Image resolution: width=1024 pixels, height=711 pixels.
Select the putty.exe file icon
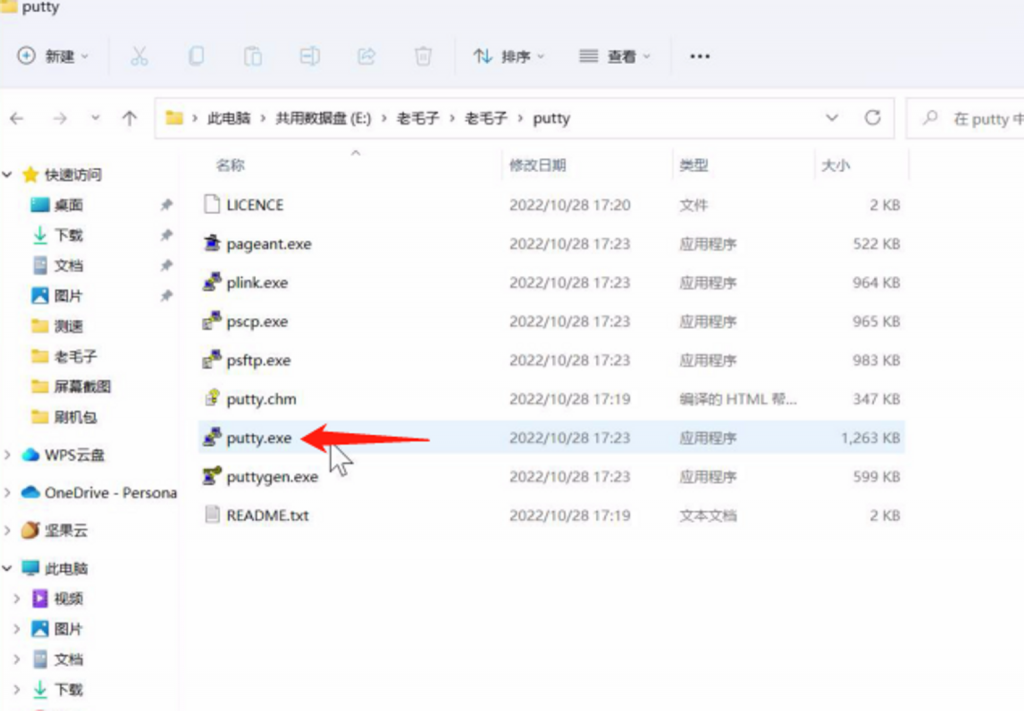pyautogui.click(x=212, y=437)
